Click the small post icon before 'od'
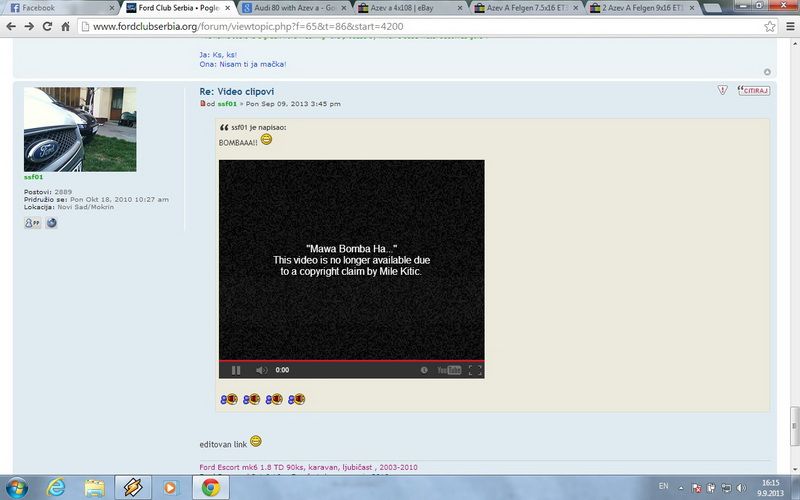Viewport: 800px width, 500px height. pyautogui.click(x=203, y=104)
